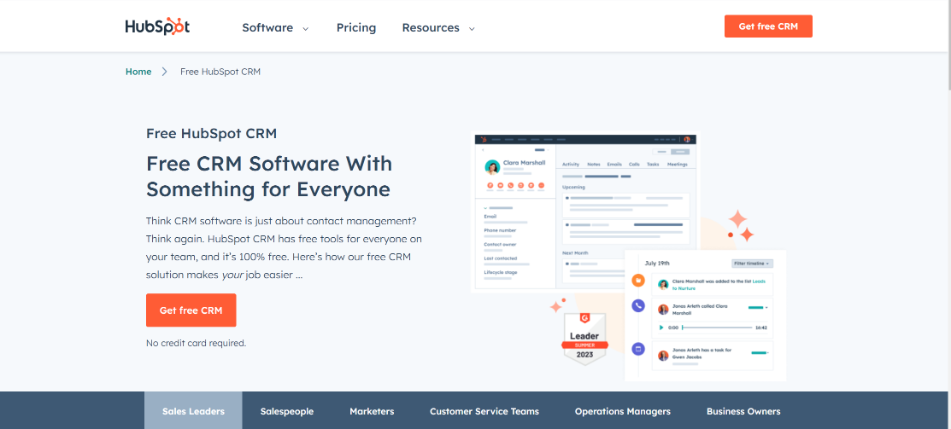The height and width of the screenshot is (429, 951).
Task: Expand the Software navigation menu
Action: (x=275, y=28)
